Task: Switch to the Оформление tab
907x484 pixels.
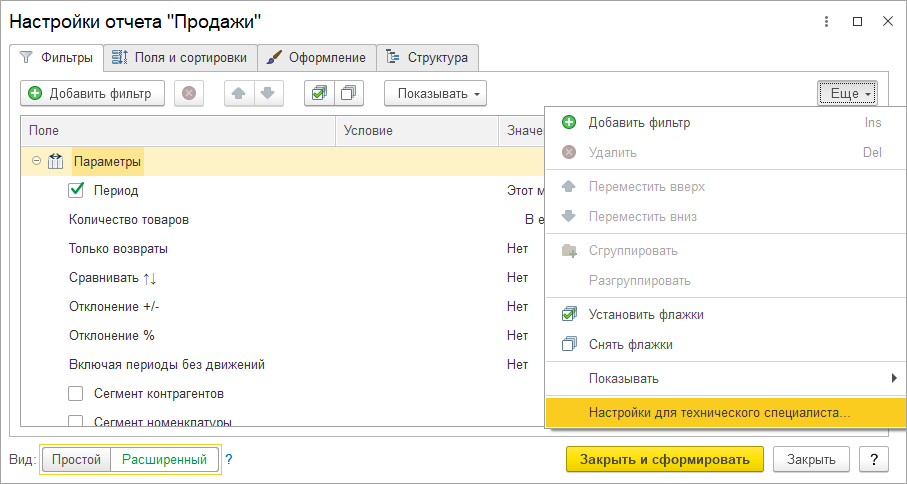Action: pos(317,57)
